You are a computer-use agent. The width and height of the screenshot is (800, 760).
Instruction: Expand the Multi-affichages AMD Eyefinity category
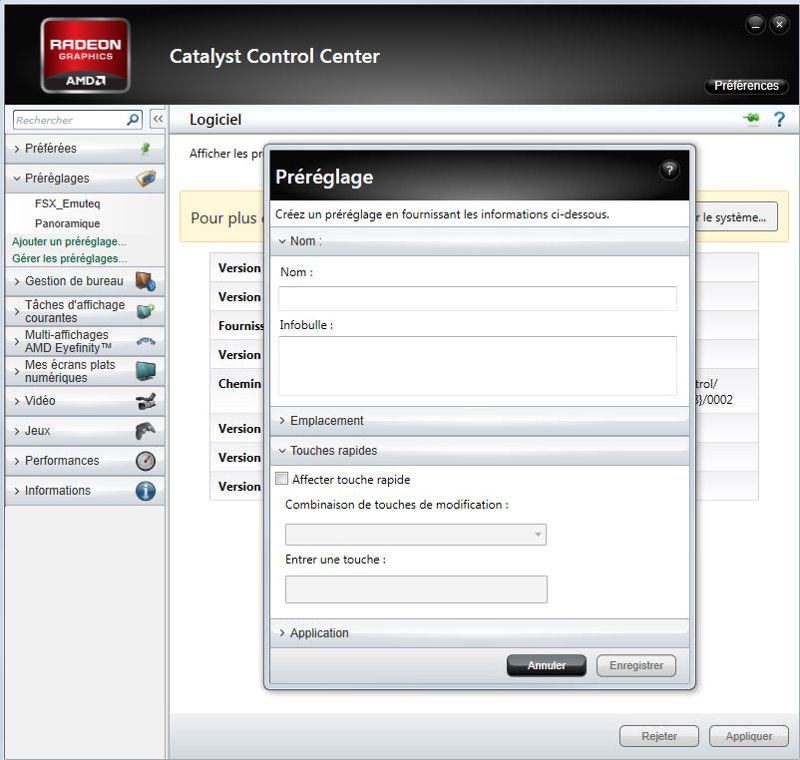85,341
